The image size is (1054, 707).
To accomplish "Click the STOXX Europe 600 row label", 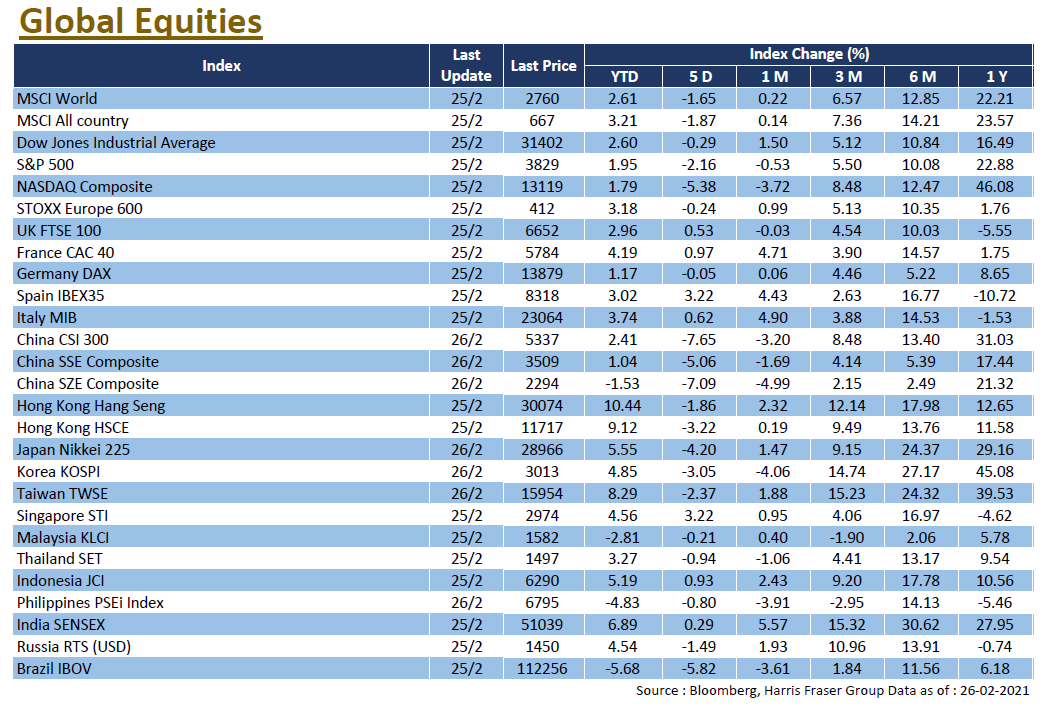I will (79, 208).
